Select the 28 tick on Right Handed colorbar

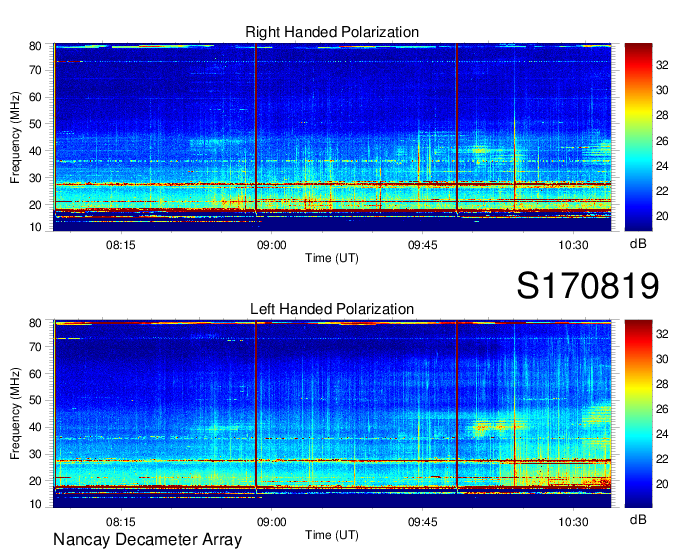click(x=662, y=115)
